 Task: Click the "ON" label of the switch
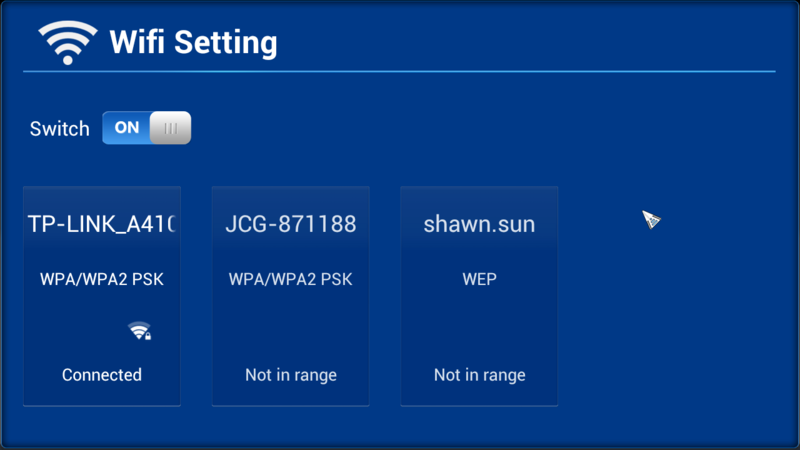127,128
